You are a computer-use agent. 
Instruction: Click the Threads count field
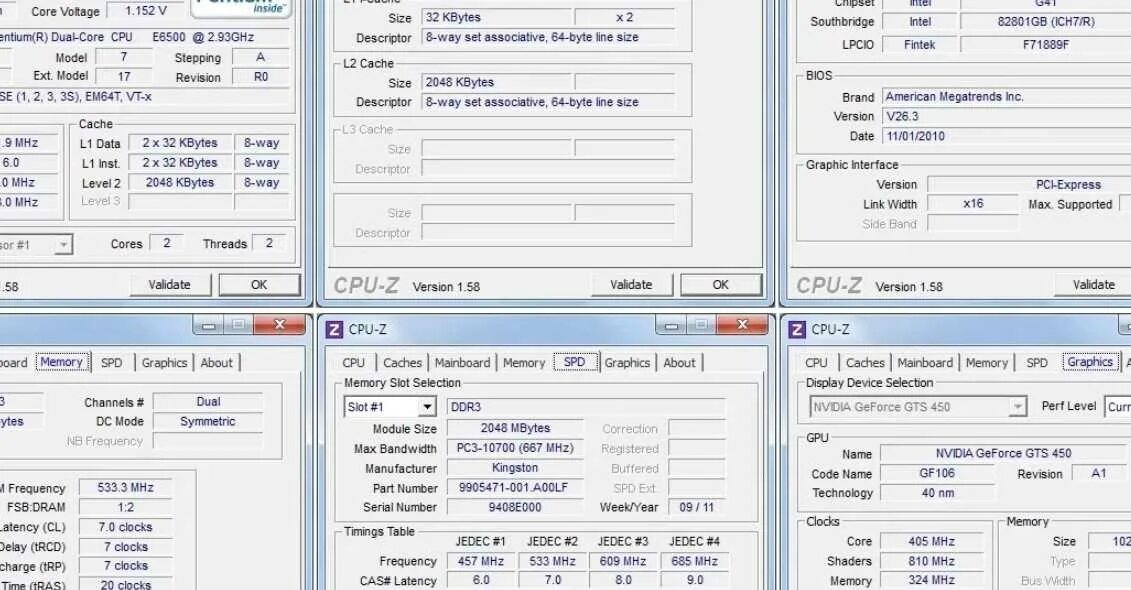[269, 243]
